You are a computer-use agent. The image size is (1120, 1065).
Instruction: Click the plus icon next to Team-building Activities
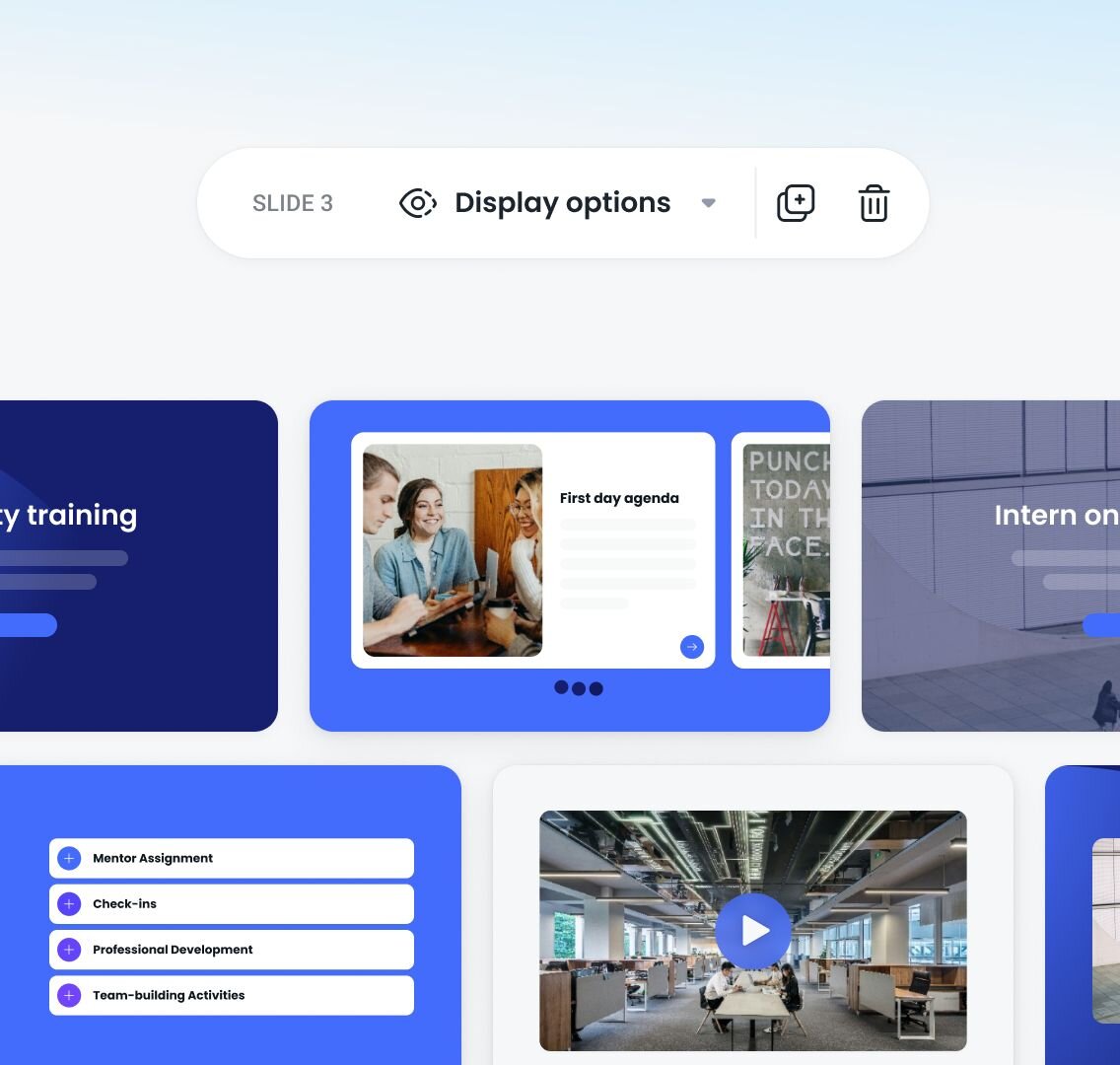[x=68, y=995]
